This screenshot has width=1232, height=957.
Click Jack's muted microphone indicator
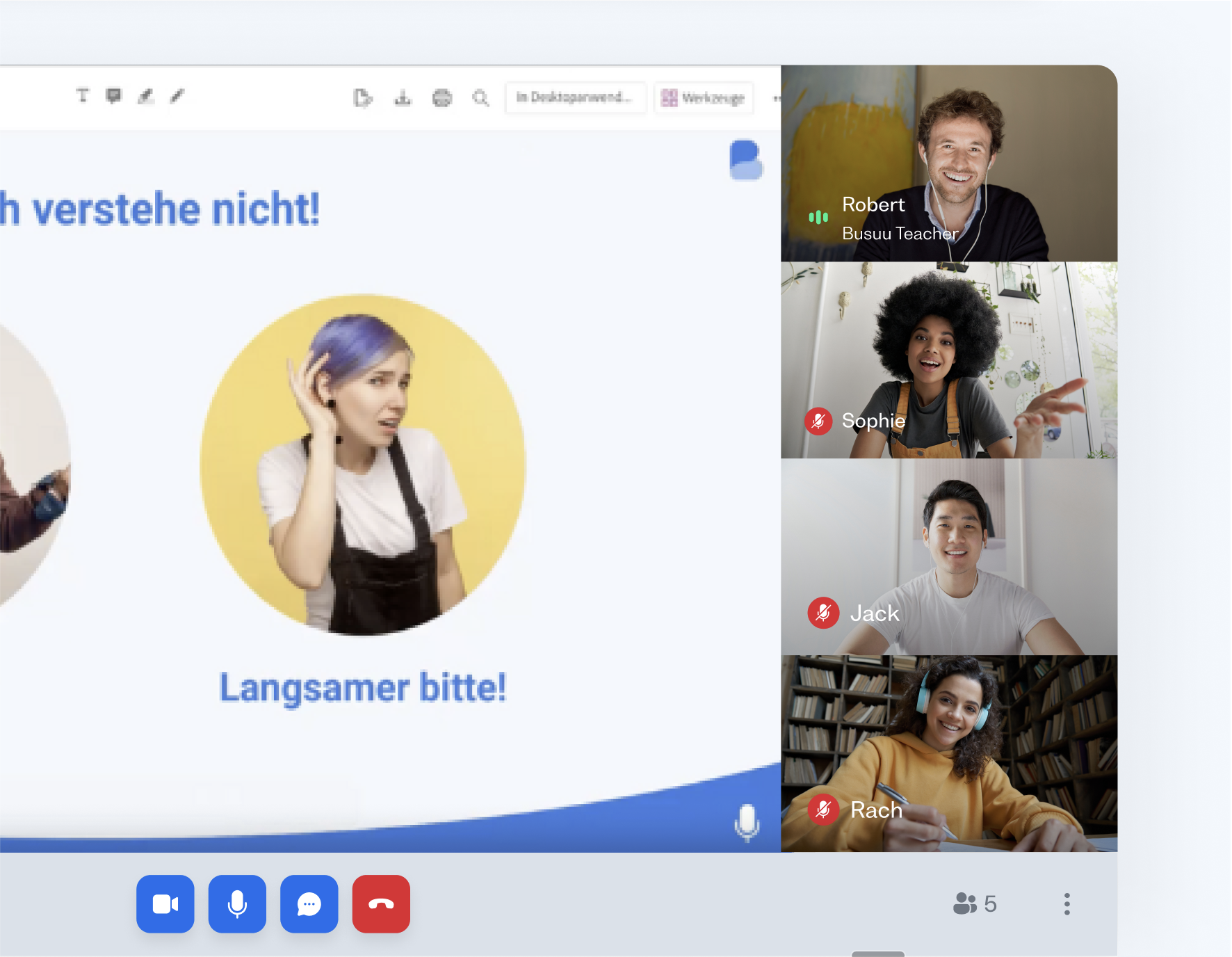[x=823, y=613]
